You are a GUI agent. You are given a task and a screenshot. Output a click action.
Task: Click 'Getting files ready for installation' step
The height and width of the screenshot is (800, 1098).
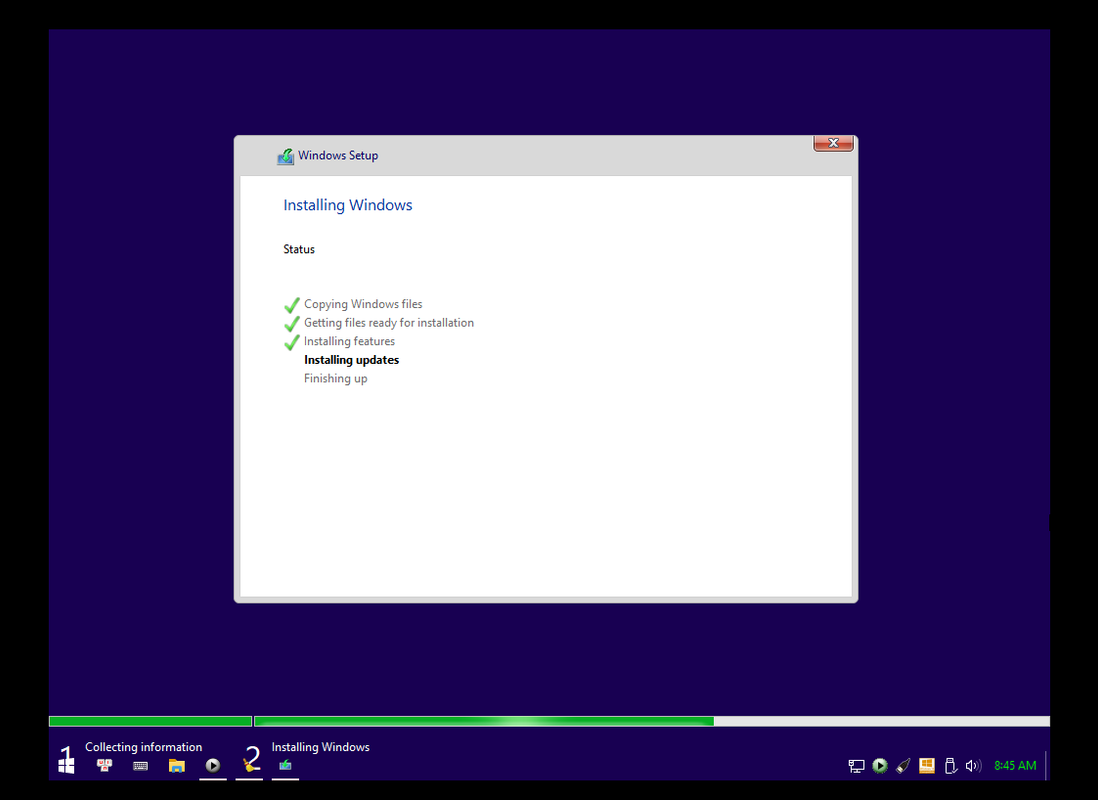[x=389, y=323]
